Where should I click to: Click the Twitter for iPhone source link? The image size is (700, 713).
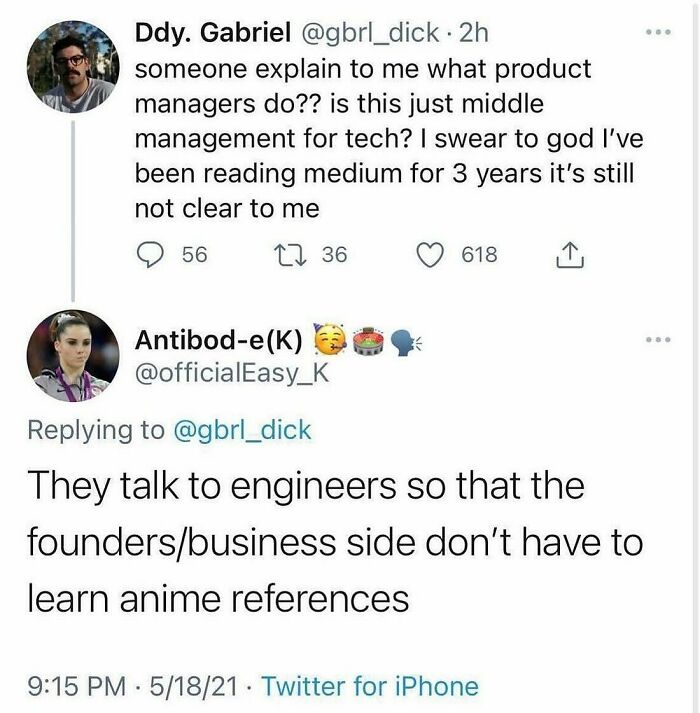tap(370, 687)
